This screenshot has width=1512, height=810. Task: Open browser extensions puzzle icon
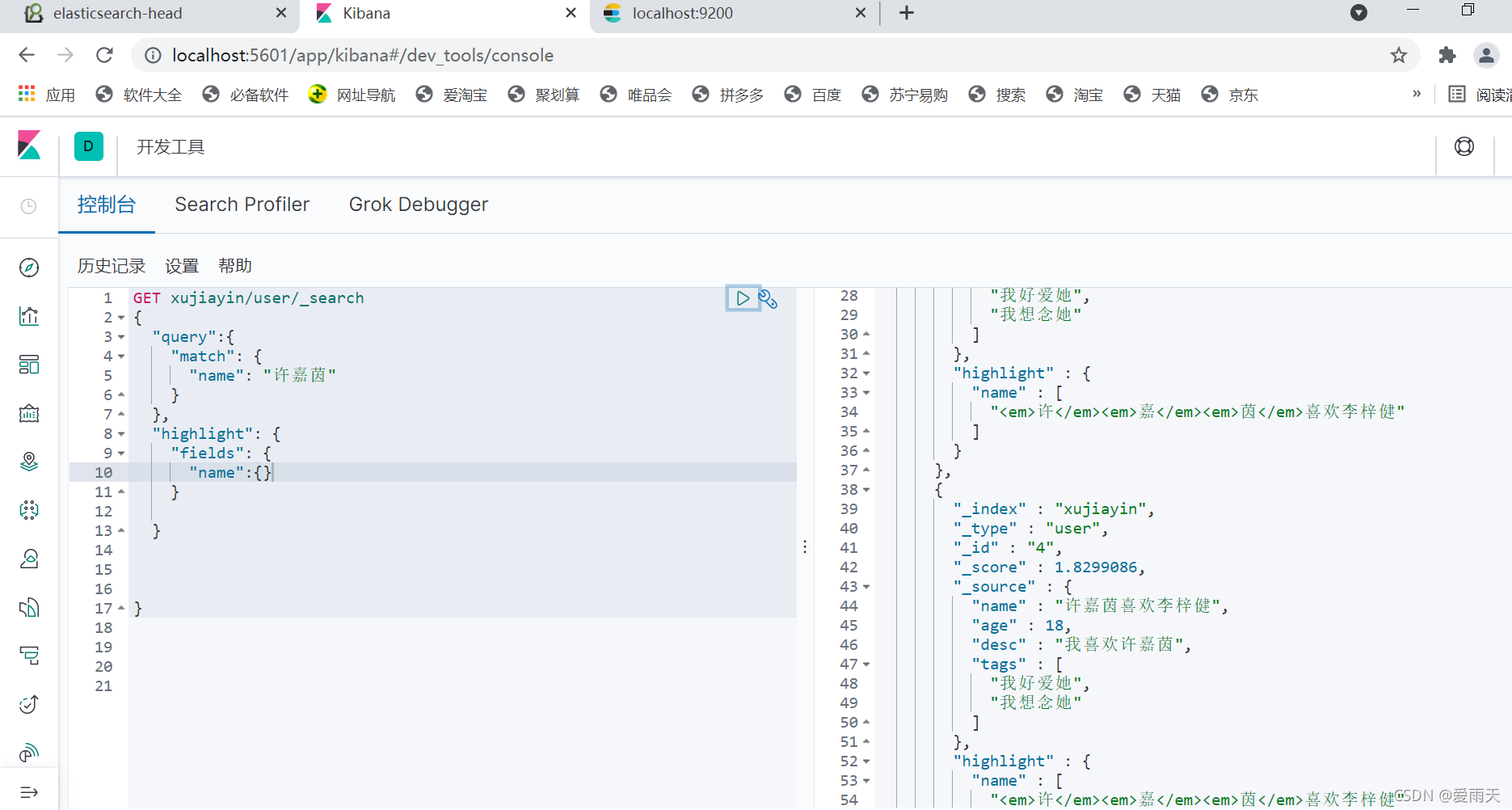(1447, 55)
